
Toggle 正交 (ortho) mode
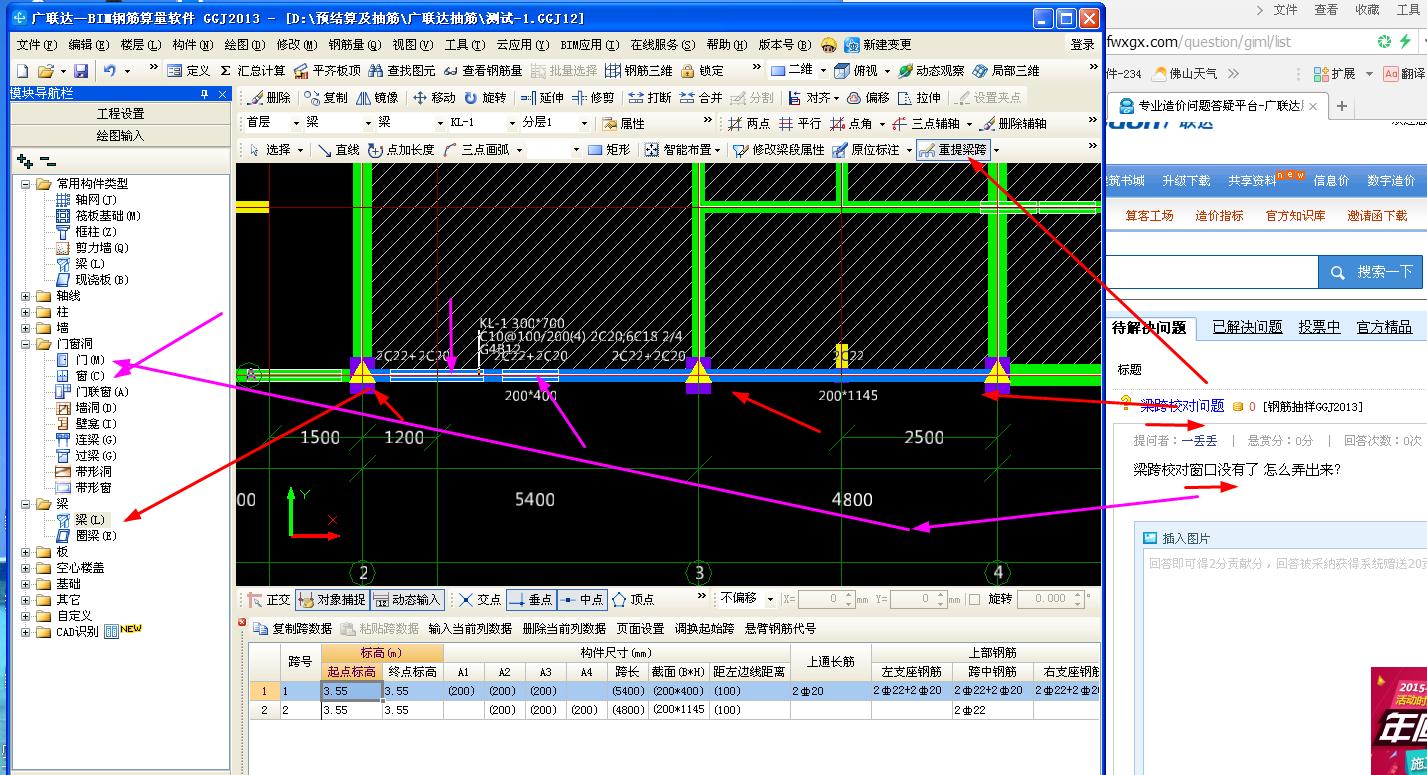coord(269,600)
